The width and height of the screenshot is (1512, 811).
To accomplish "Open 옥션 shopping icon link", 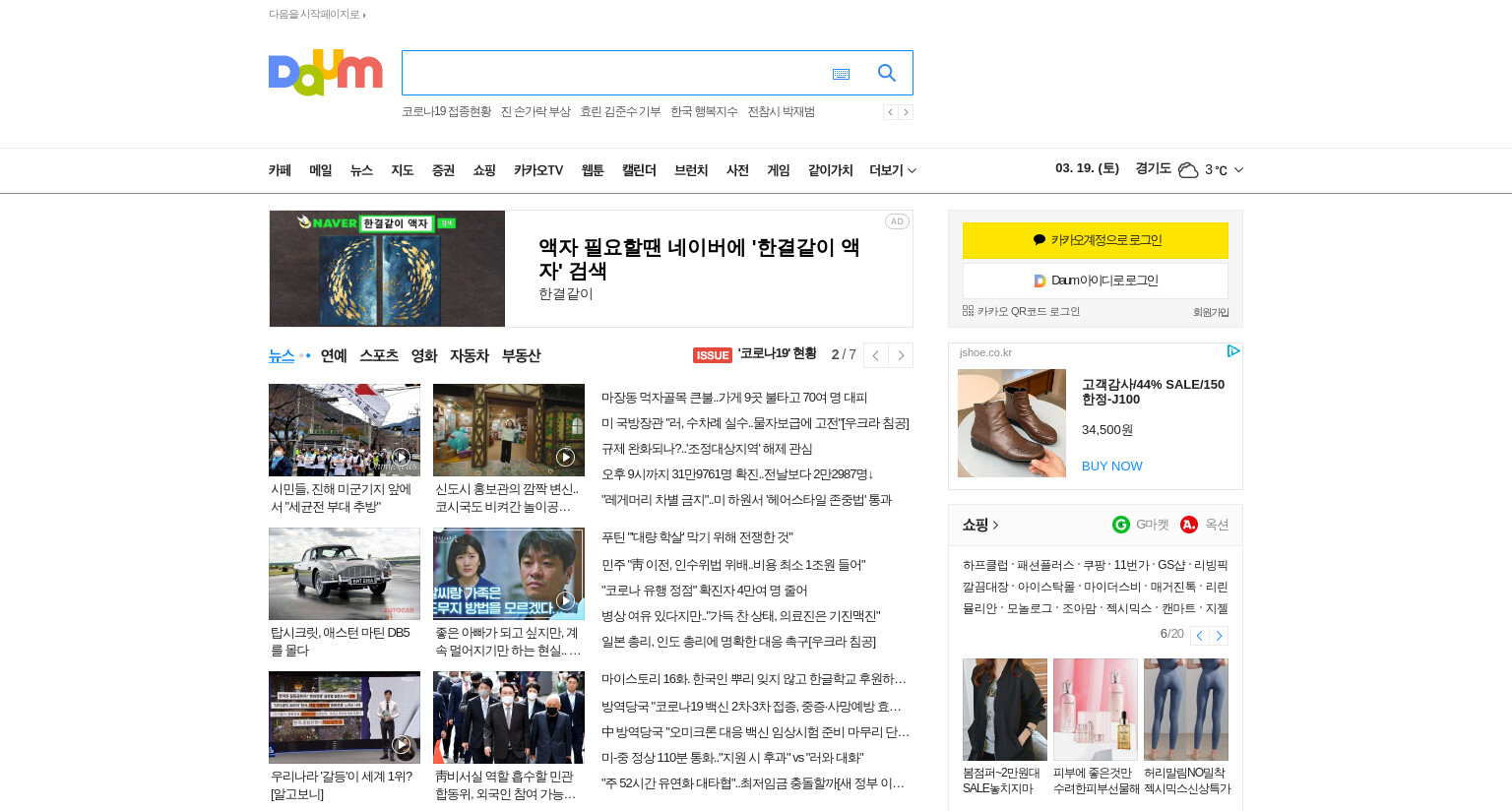I will click(x=1189, y=525).
